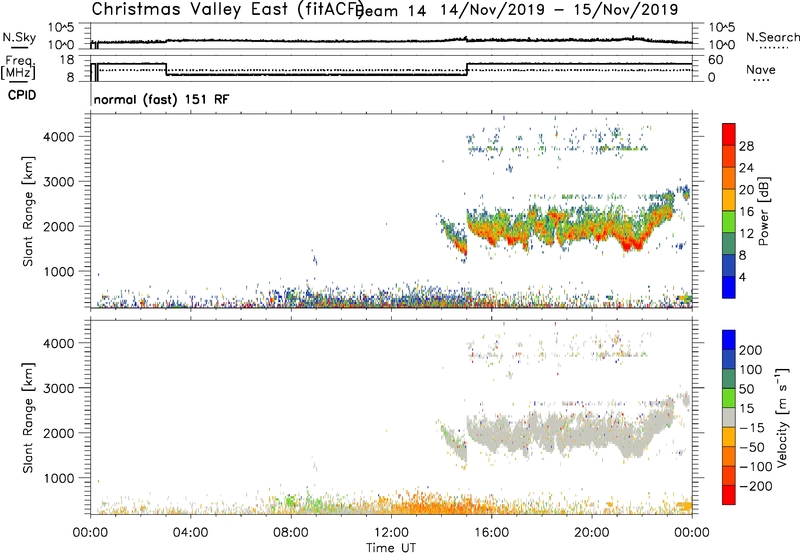The image size is (800, 554).
Task: Click the 'Time UT' axis label
Action: click(x=391, y=548)
